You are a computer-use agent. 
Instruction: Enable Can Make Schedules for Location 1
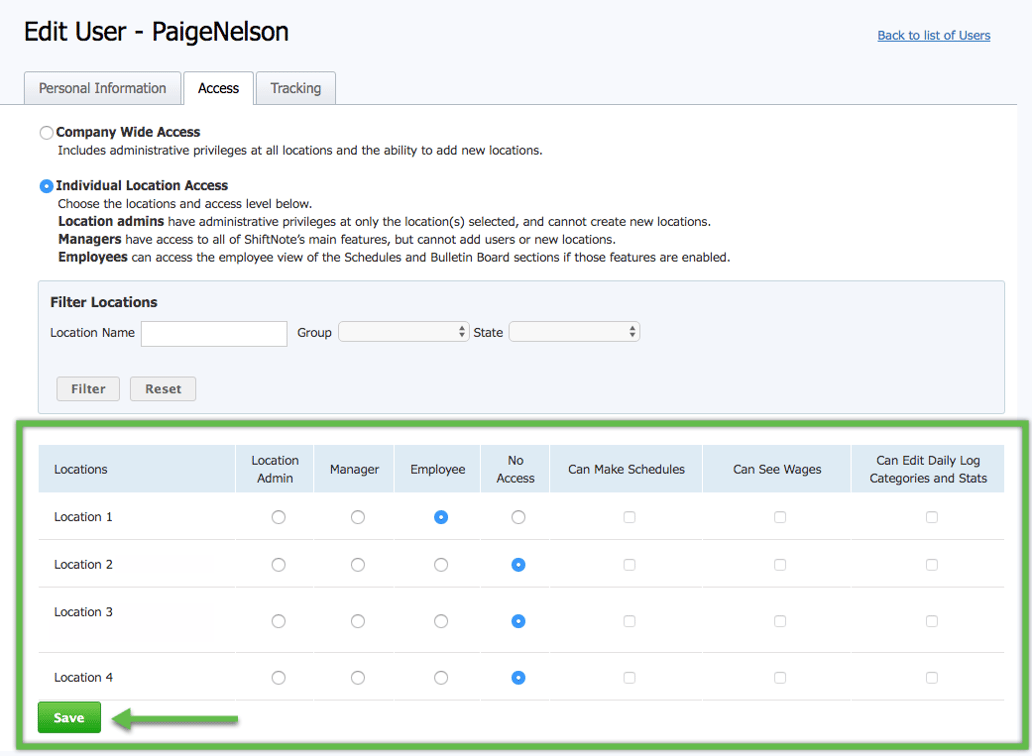click(629, 517)
